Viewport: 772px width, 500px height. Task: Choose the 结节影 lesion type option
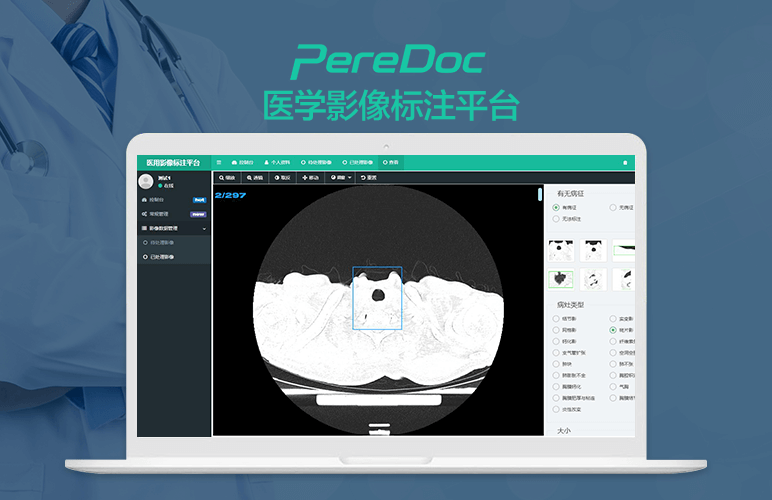pyautogui.click(x=556, y=319)
